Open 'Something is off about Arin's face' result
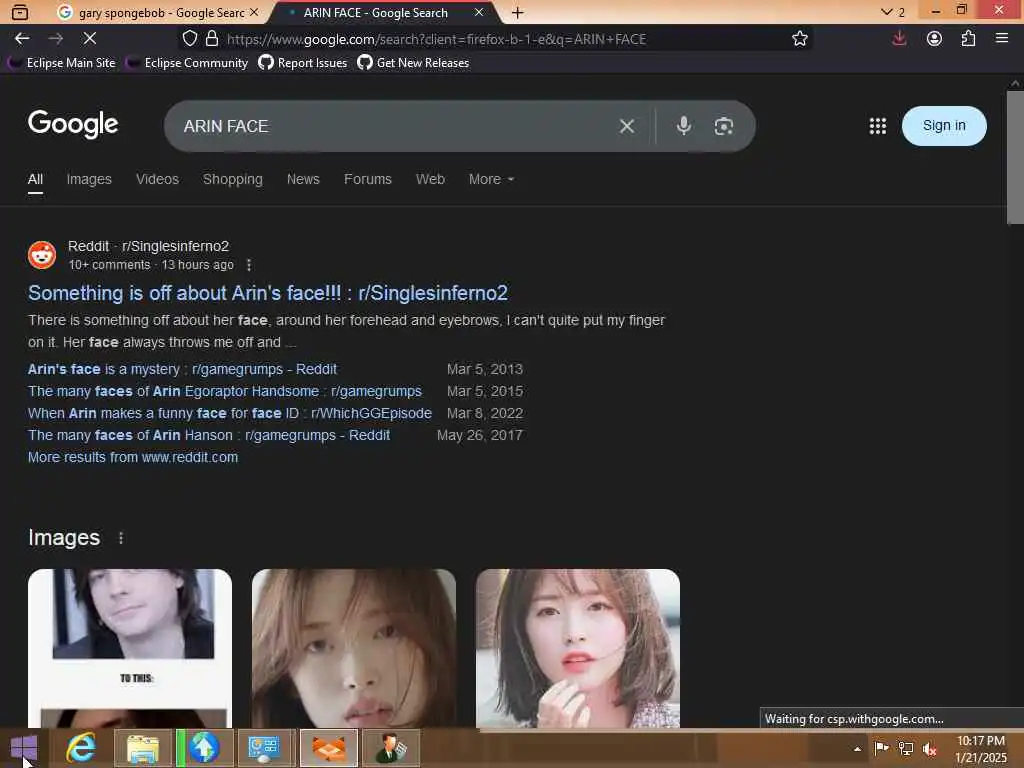The width and height of the screenshot is (1024, 768). point(268,293)
